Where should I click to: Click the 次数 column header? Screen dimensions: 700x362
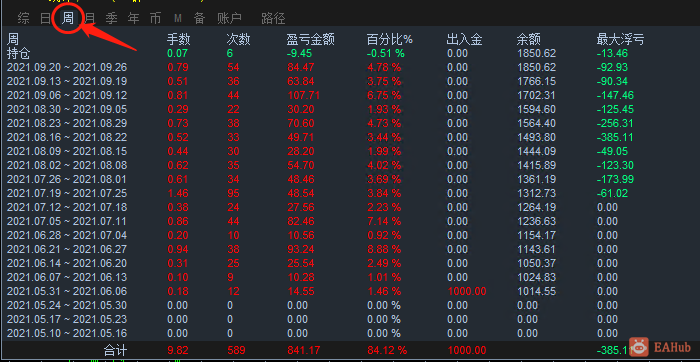click(238, 40)
